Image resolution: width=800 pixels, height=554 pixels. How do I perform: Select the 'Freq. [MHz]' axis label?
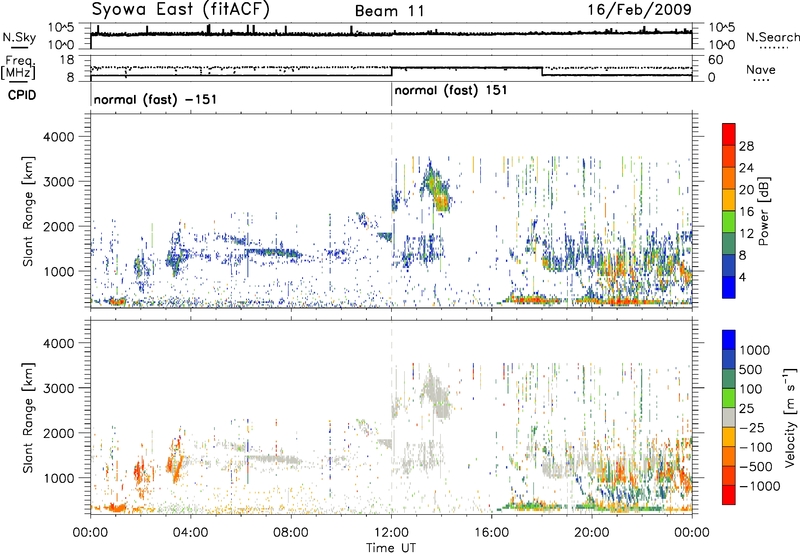click(18, 68)
